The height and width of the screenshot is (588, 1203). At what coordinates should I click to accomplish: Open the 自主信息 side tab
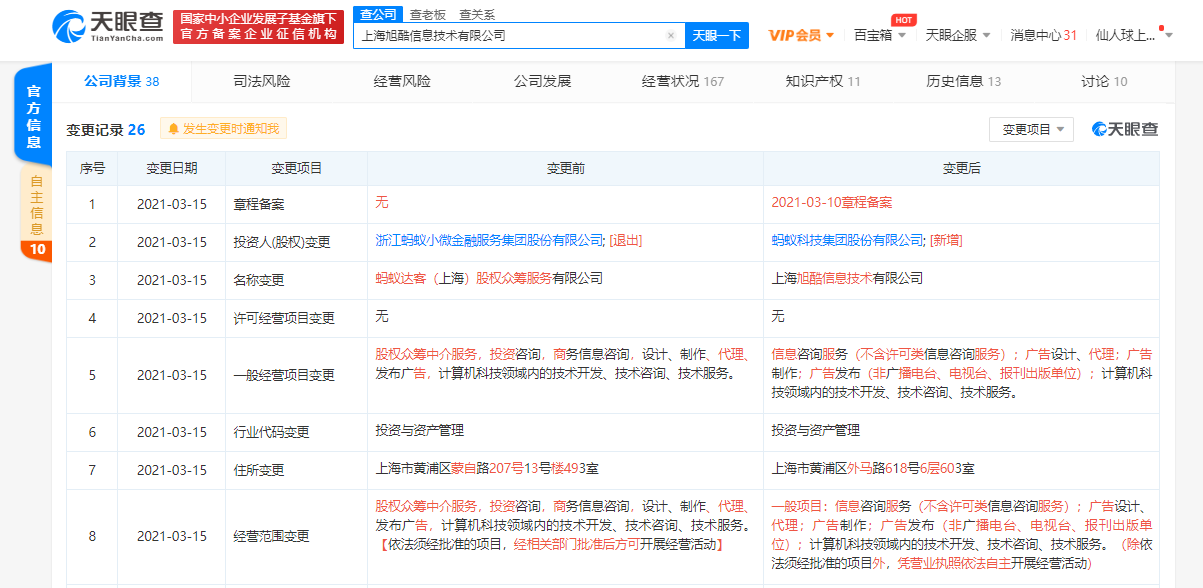(36, 212)
